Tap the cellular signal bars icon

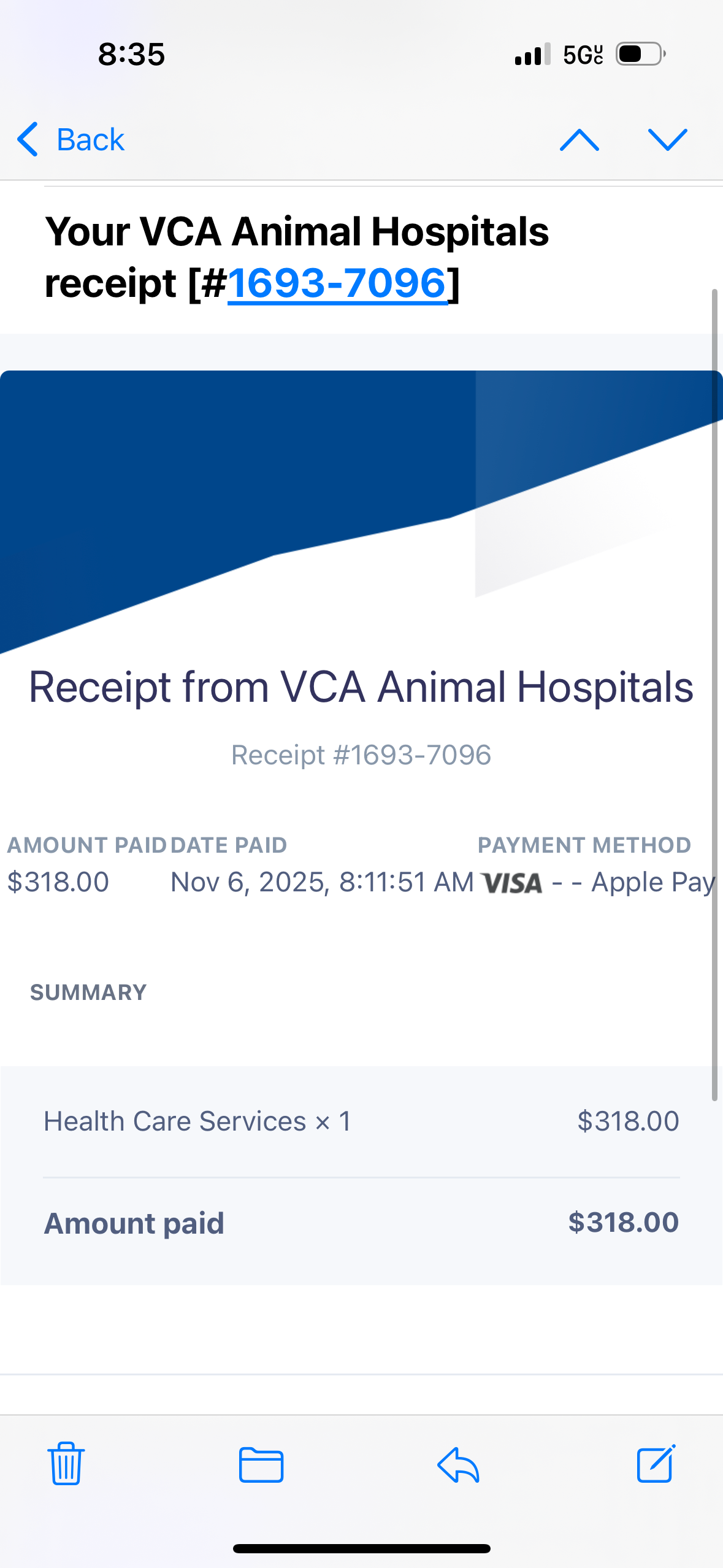[x=532, y=55]
